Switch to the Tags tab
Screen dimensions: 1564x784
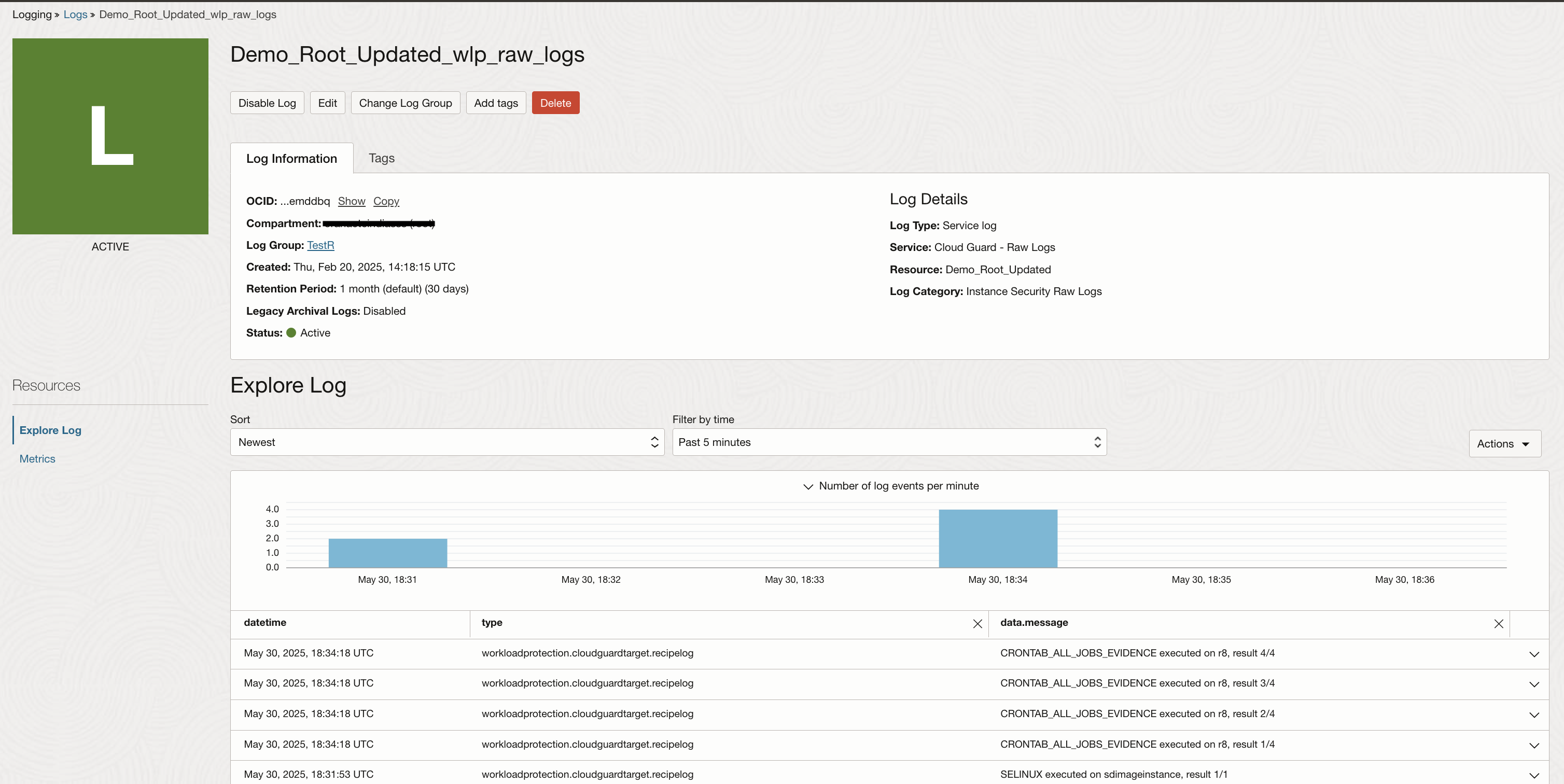tap(381, 159)
